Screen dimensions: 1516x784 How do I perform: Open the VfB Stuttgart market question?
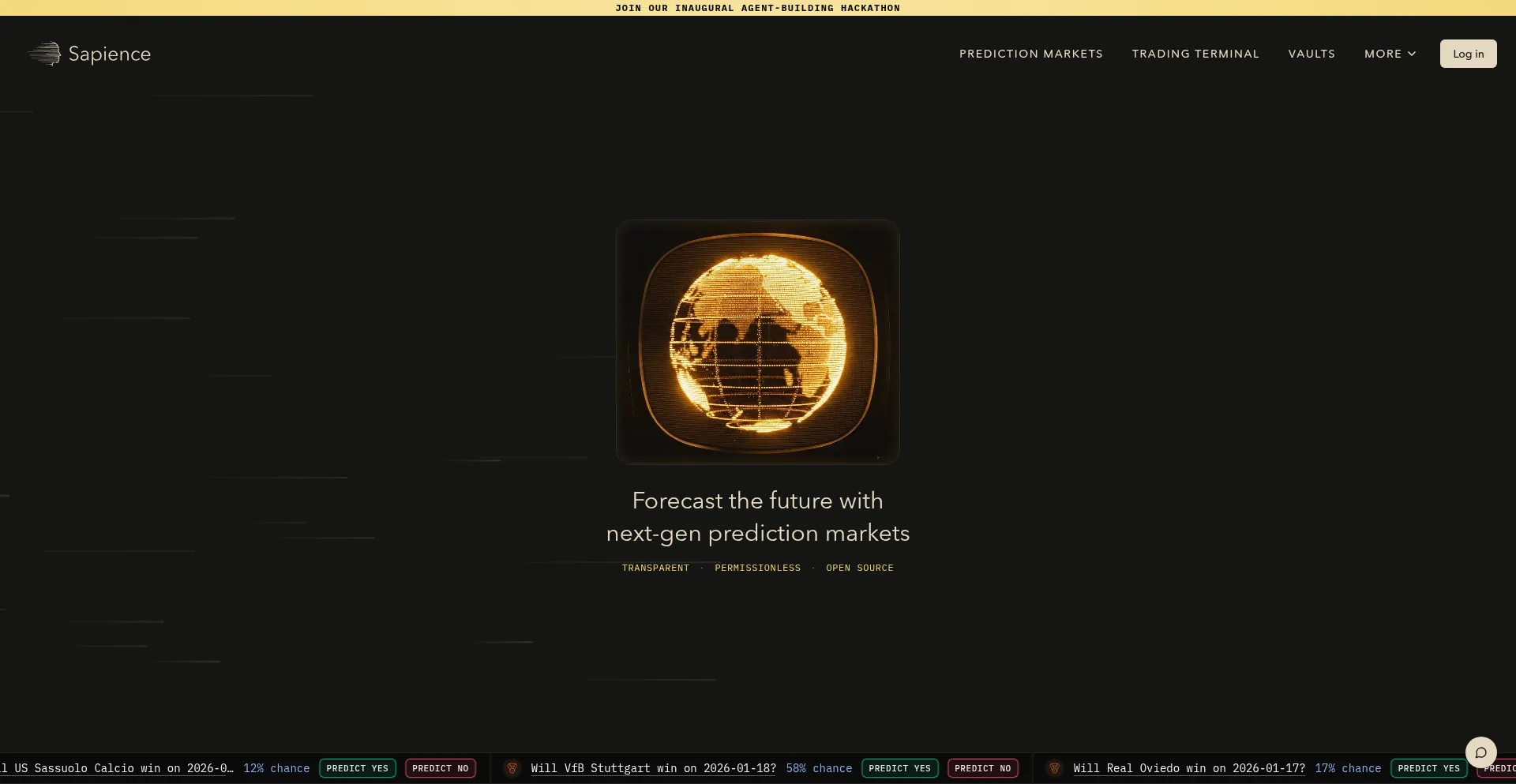point(653,768)
